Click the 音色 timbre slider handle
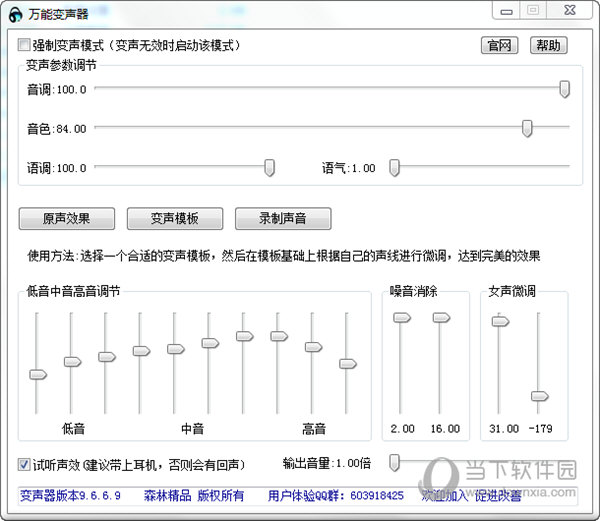This screenshot has width=600, height=521. 527,128
